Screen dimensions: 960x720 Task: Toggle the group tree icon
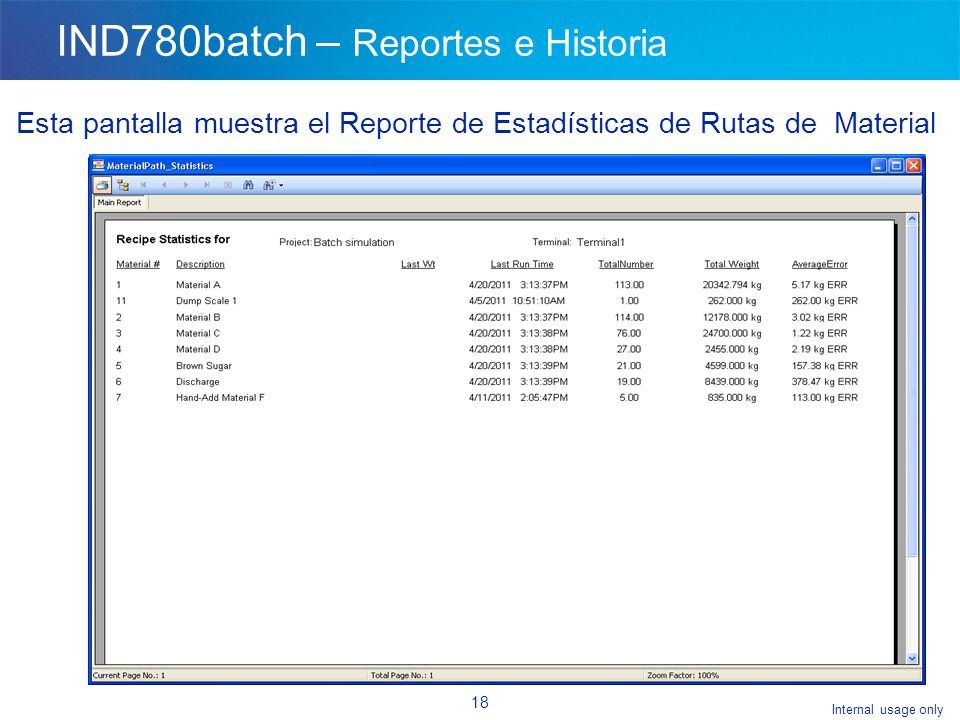click(x=123, y=185)
